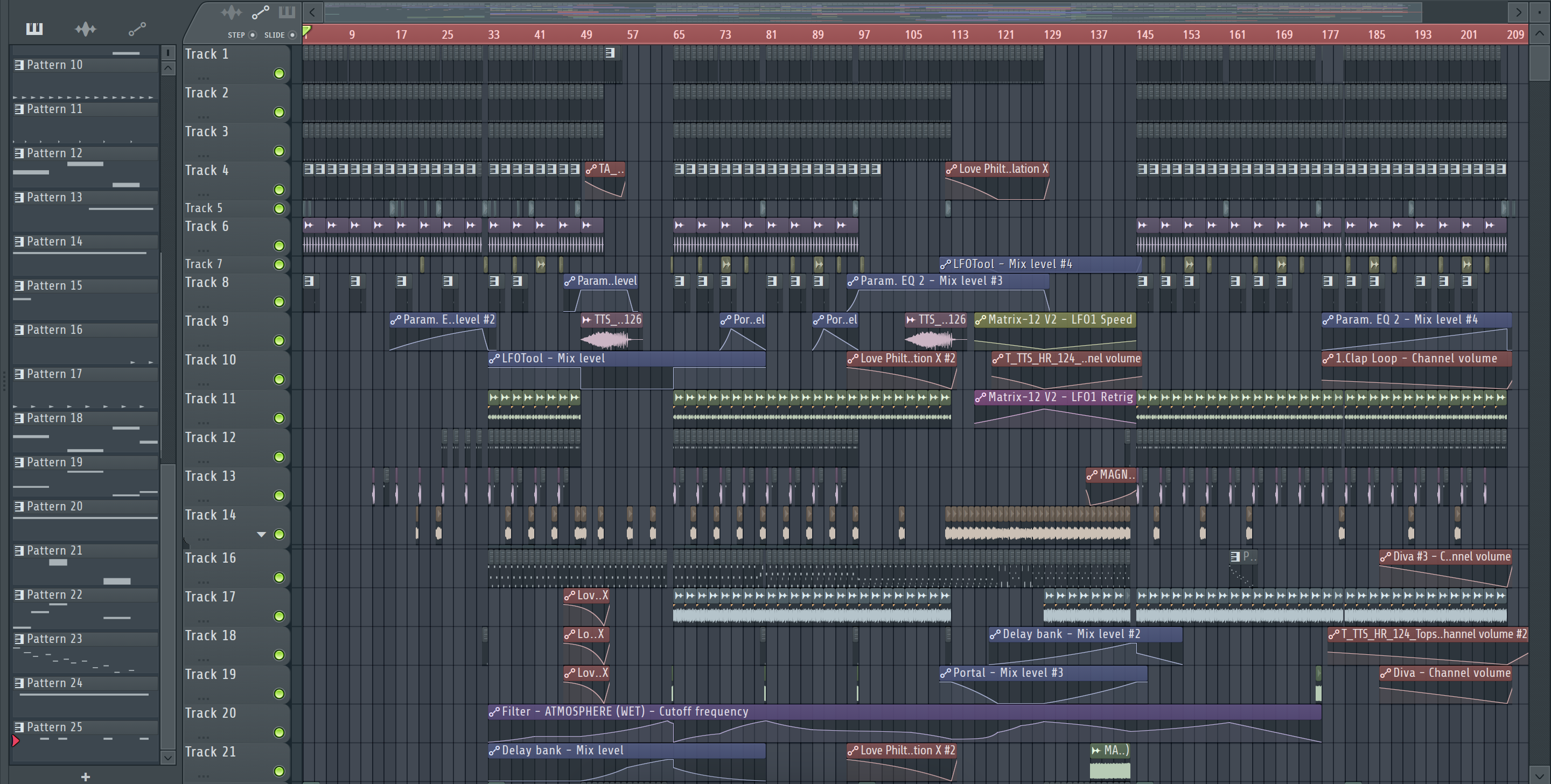The width and height of the screenshot is (1551, 784).
Task: Click the playlist vertical scroll up arrow
Action: click(1539, 34)
